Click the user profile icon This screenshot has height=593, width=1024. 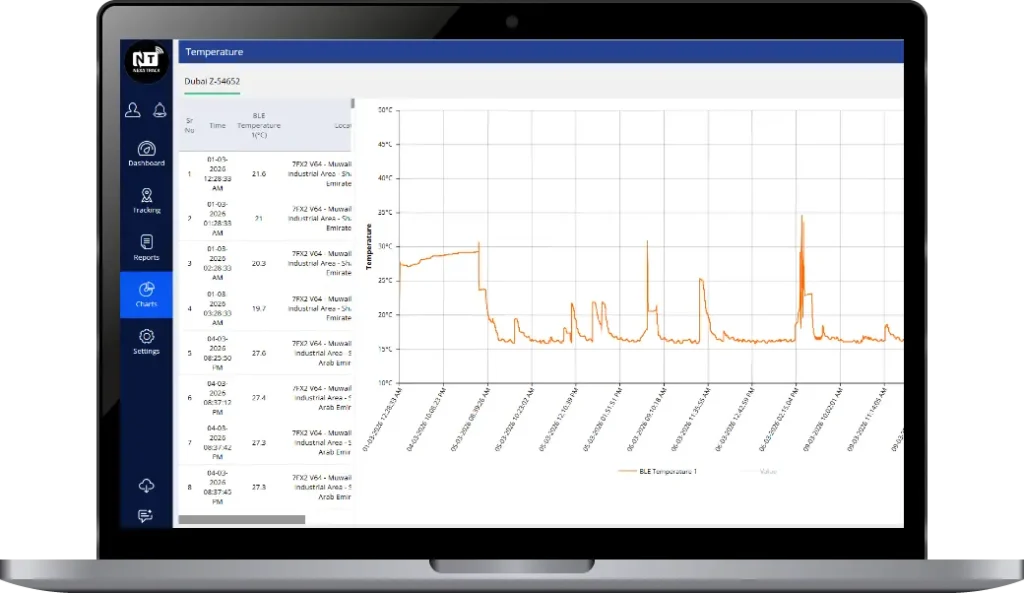click(x=133, y=110)
